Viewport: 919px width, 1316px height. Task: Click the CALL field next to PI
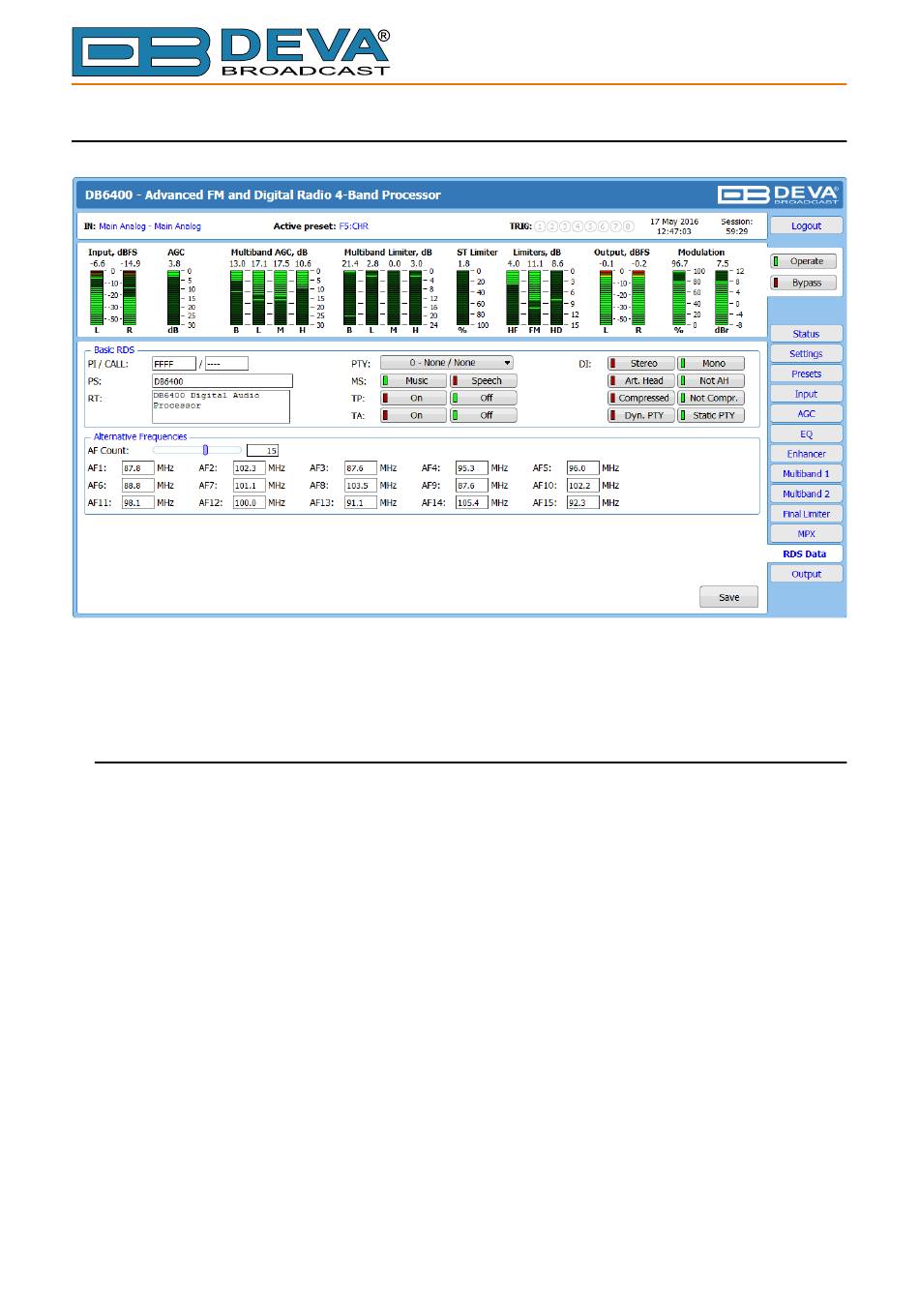[x=226, y=364]
